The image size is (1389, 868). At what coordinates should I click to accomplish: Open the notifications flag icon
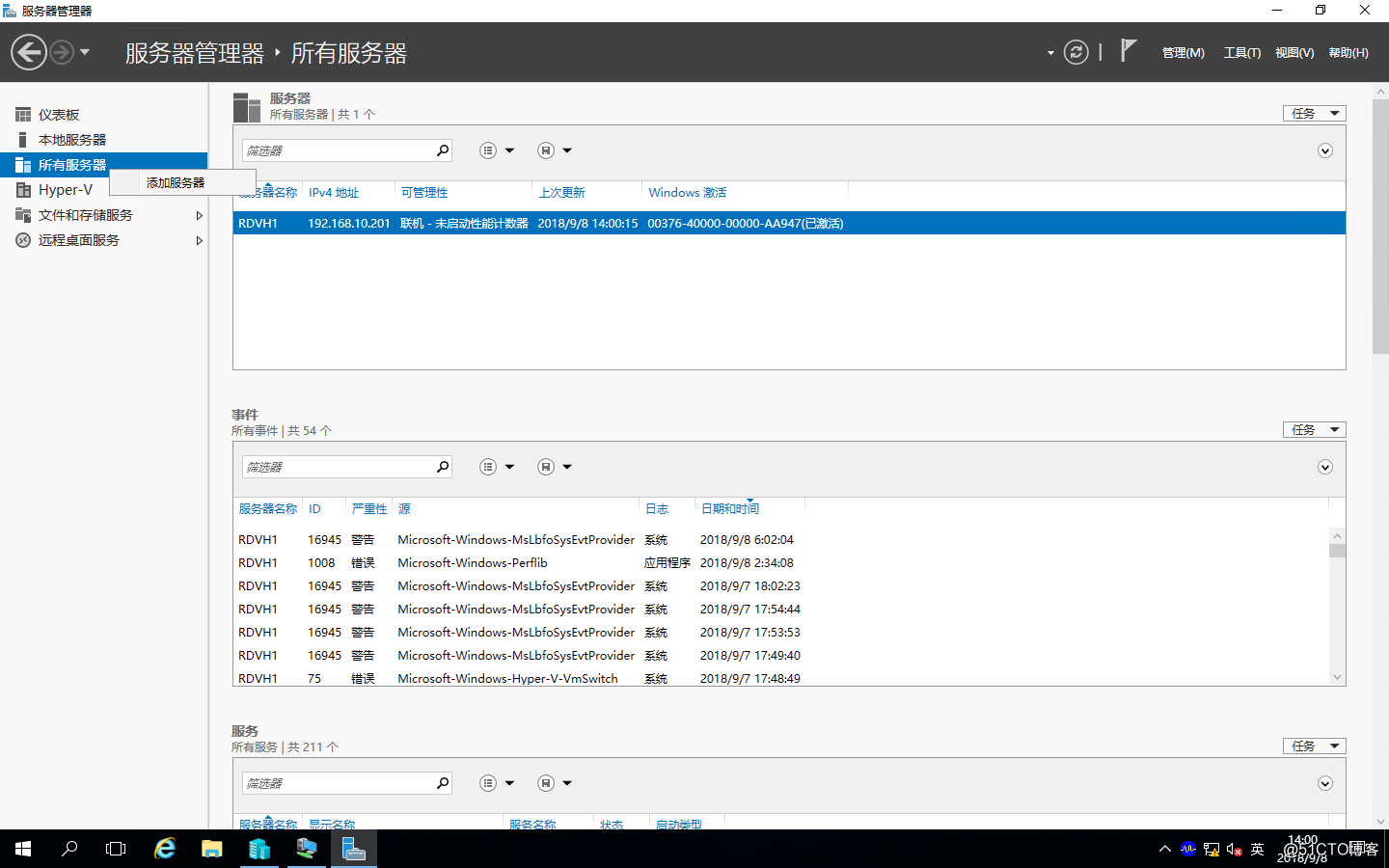click(x=1129, y=50)
